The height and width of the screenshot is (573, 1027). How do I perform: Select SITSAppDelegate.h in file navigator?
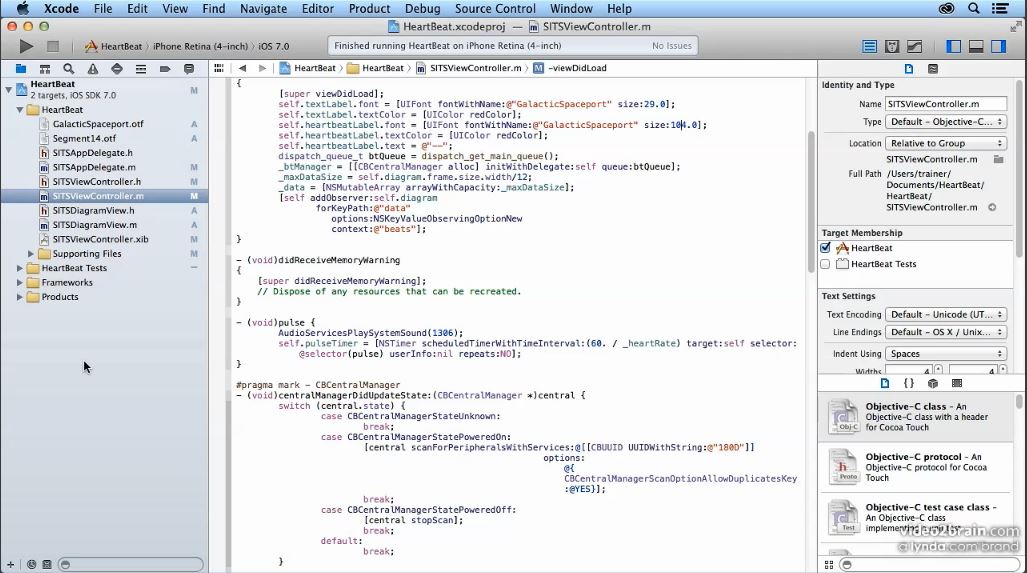tap(92, 153)
